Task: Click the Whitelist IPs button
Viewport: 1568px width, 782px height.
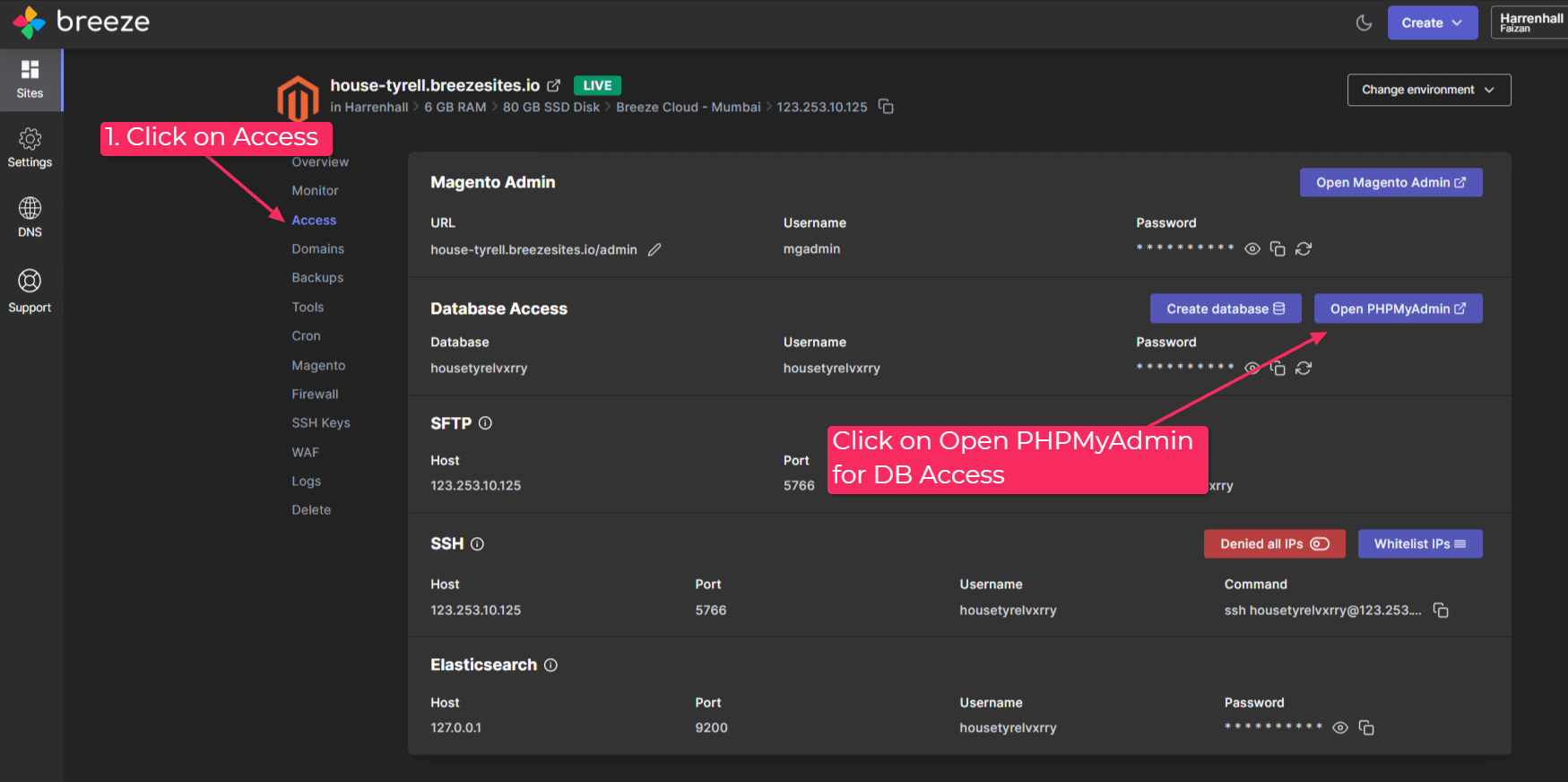Action: point(1420,543)
